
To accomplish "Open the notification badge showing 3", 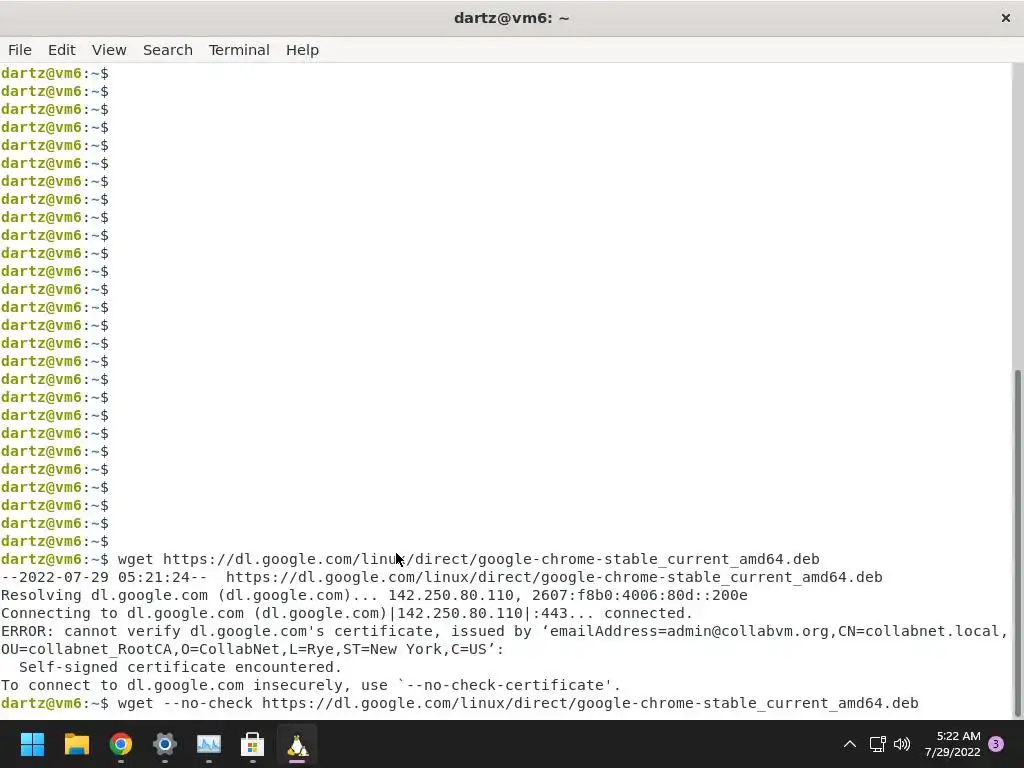I will [996, 744].
